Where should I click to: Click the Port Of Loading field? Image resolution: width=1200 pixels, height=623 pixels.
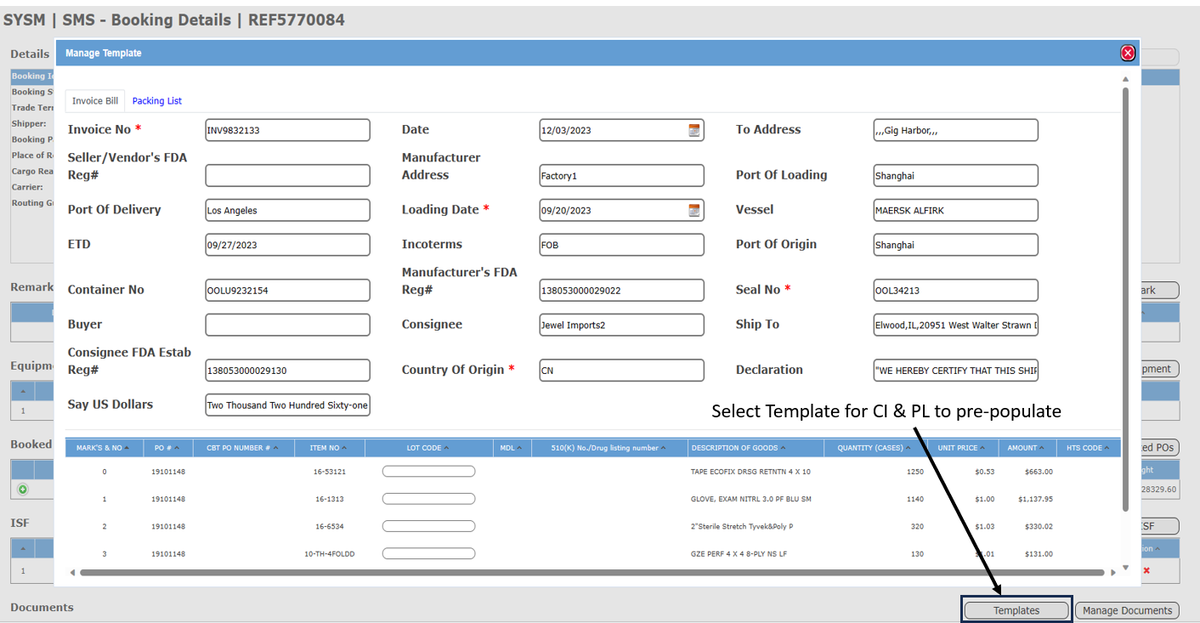[x=955, y=175]
